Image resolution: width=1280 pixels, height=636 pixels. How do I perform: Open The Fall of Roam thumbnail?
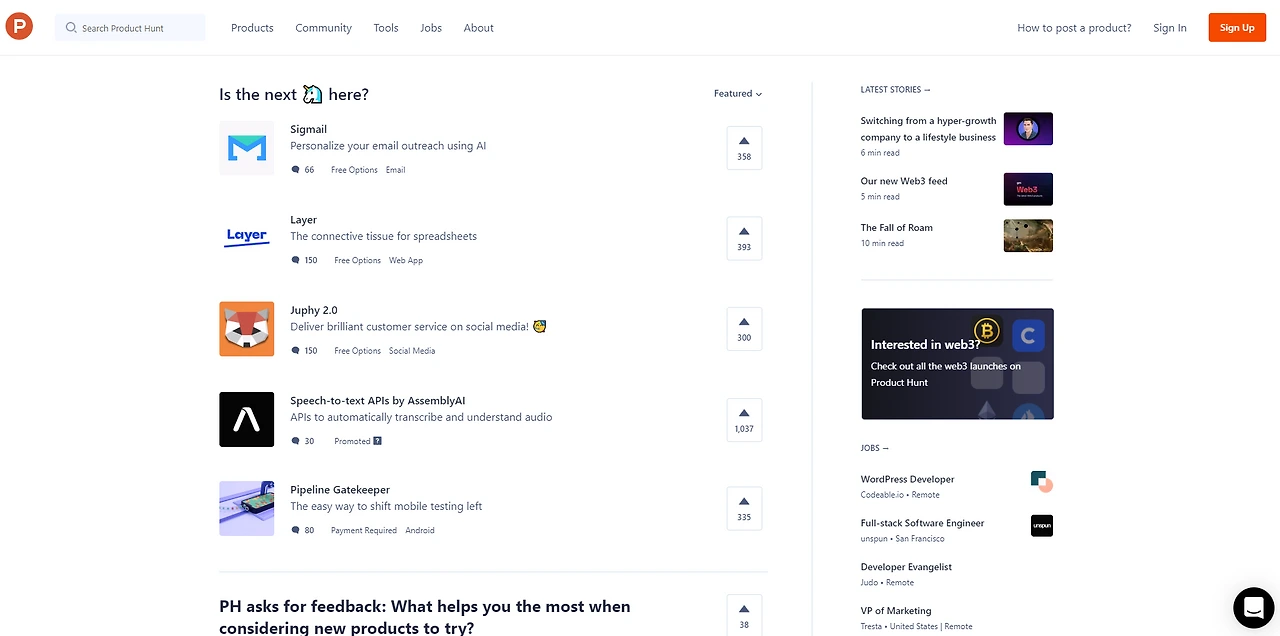point(1028,236)
